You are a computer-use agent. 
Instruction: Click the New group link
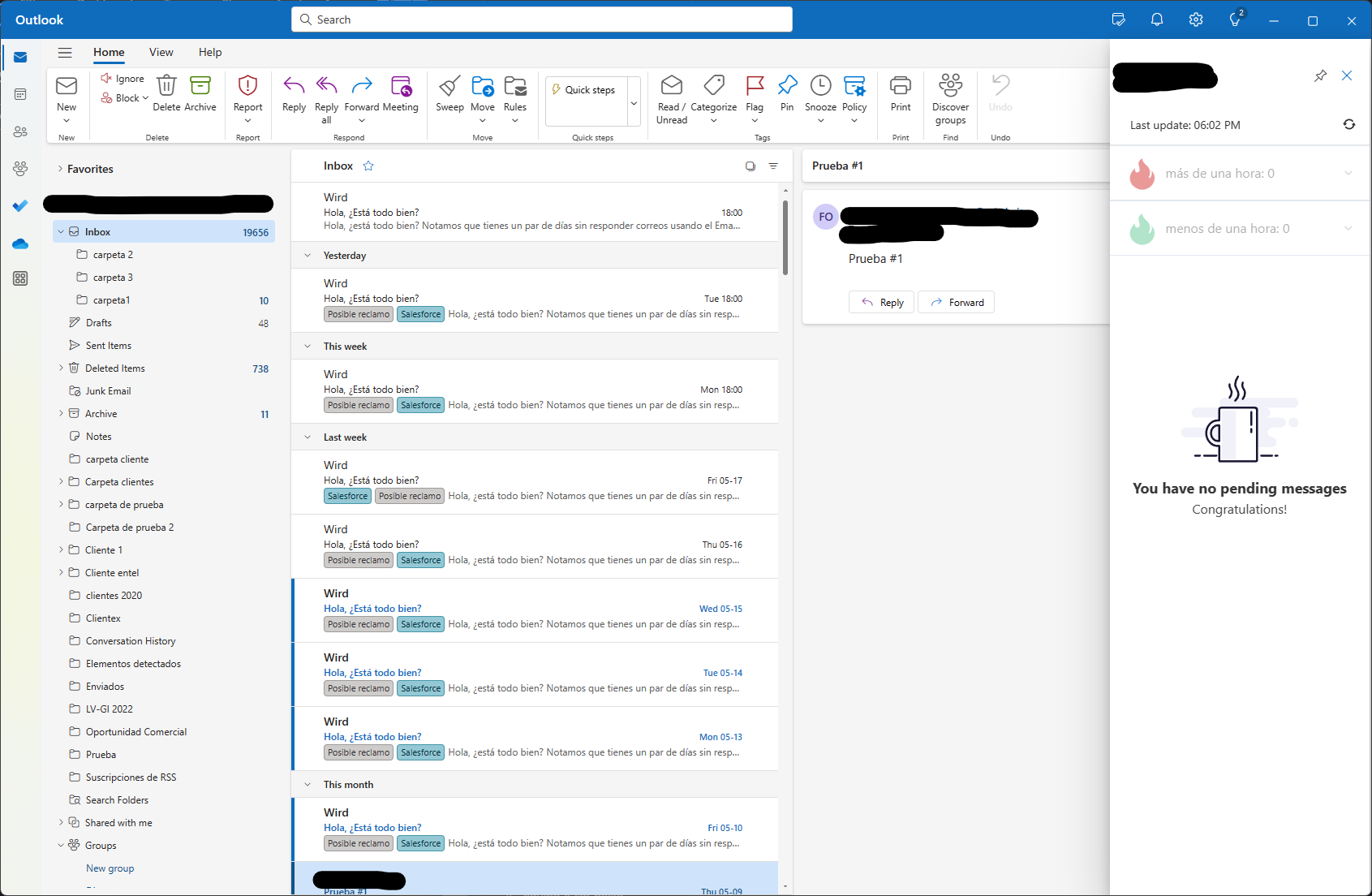click(x=110, y=868)
